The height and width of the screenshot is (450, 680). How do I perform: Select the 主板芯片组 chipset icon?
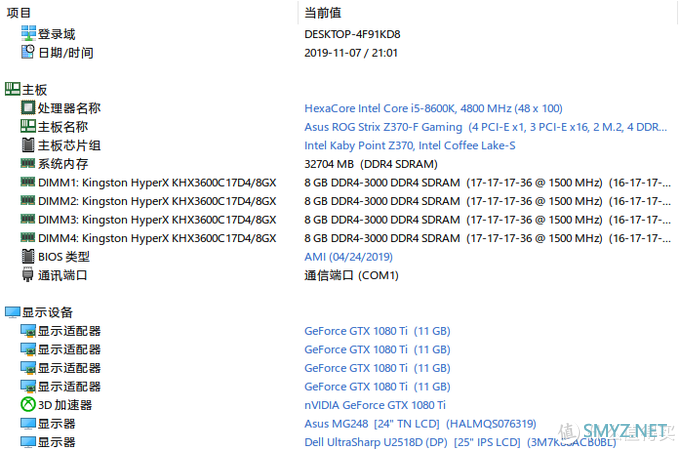point(28,145)
